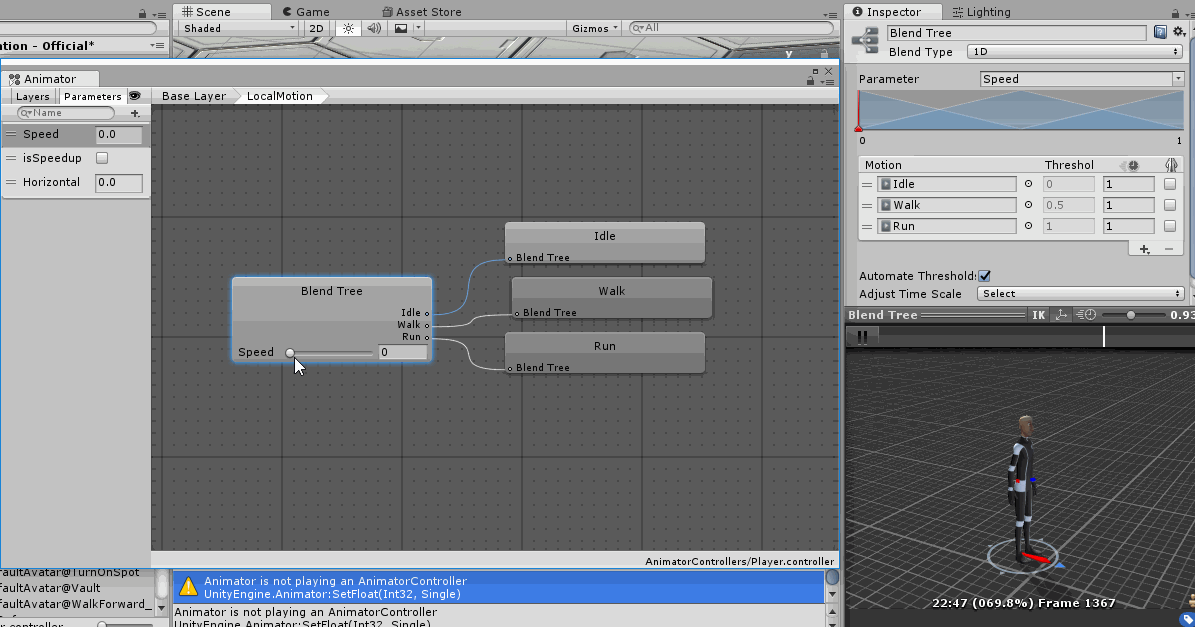This screenshot has height=627, width=1195.
Task: Enable mirror checkbox for Idle motion
Action: [1169, 184]
